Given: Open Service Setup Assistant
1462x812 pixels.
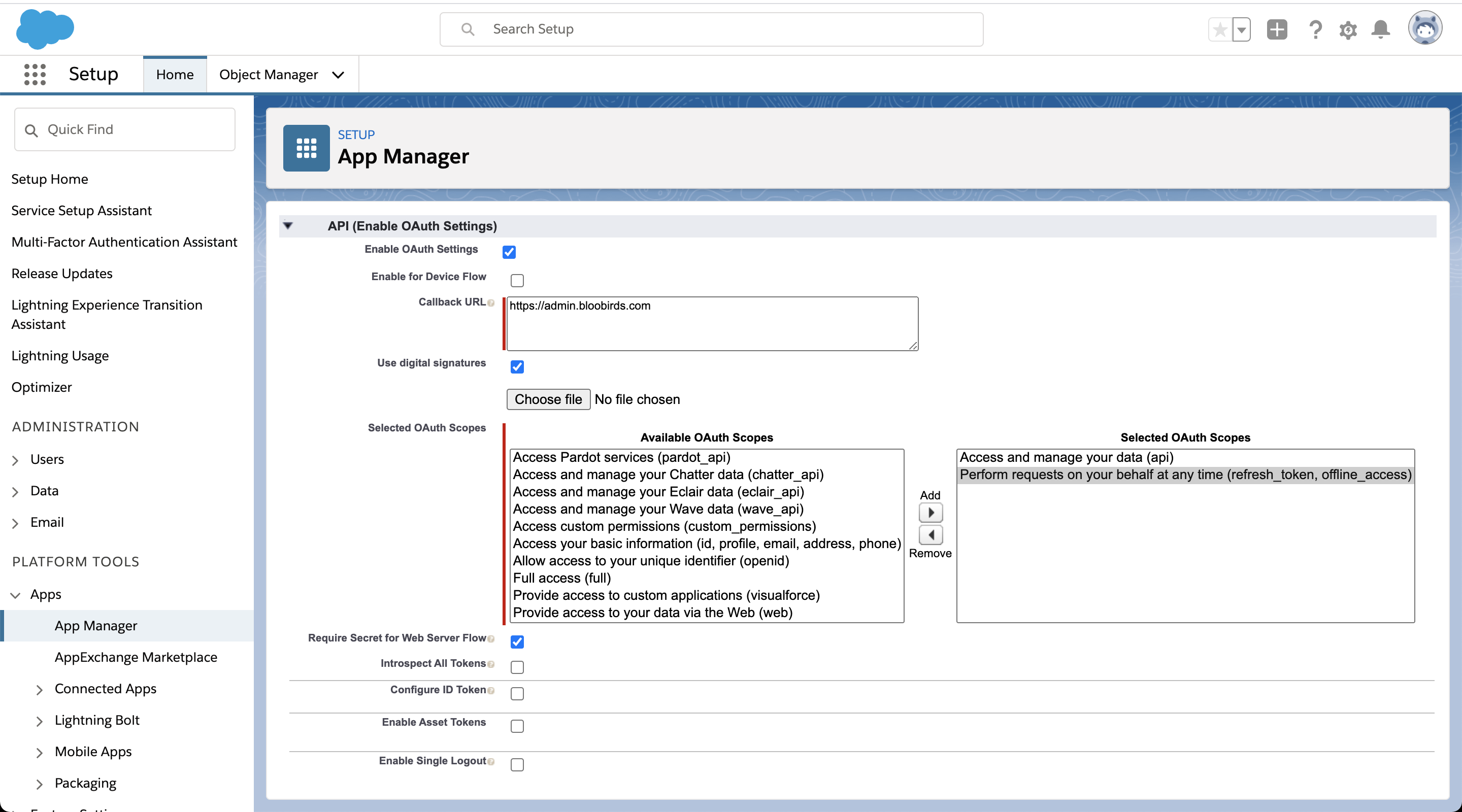Looking at the screenshot, I should tap(82, 210).
